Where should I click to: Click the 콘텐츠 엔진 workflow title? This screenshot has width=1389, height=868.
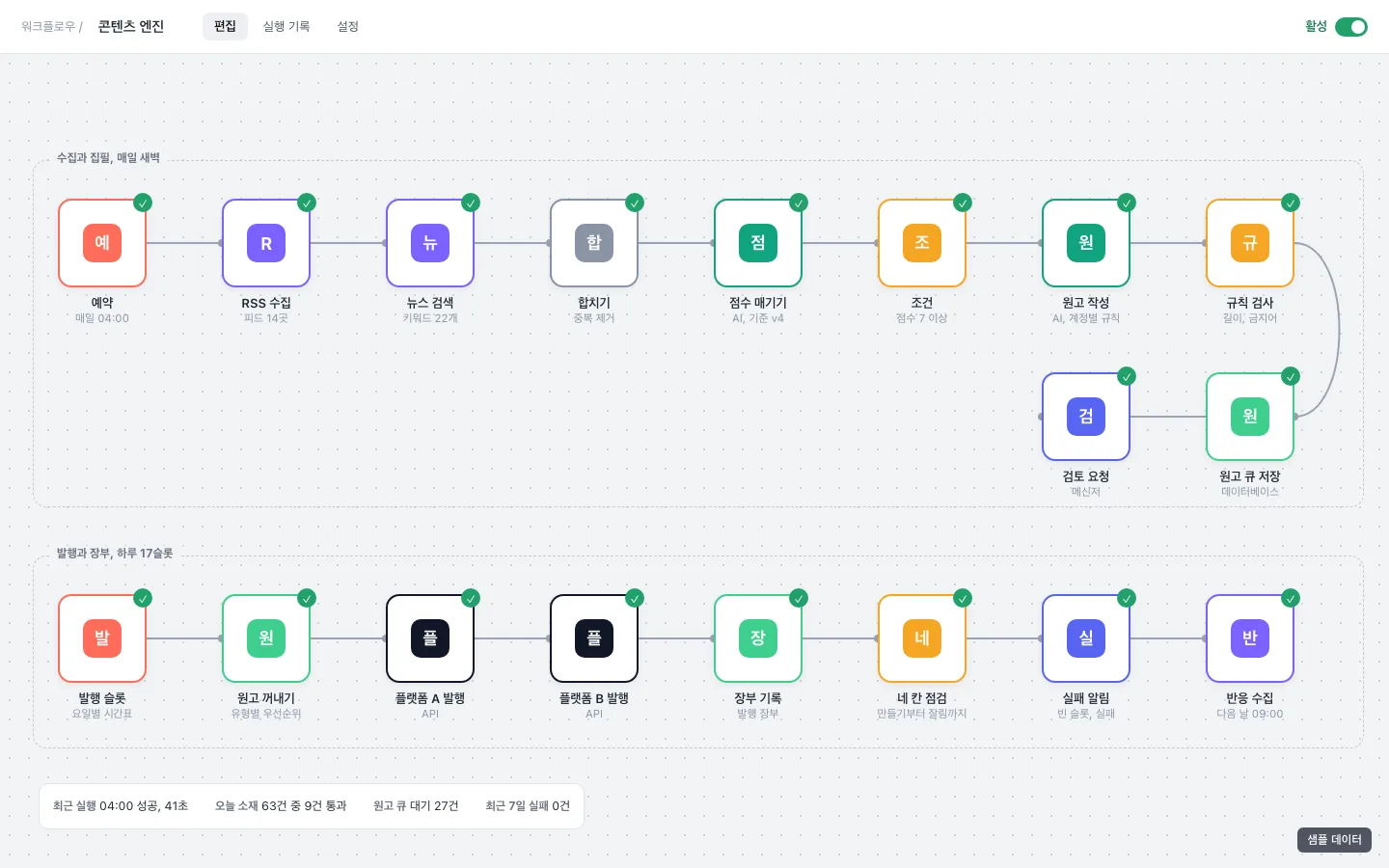click(x=131, y=27)
